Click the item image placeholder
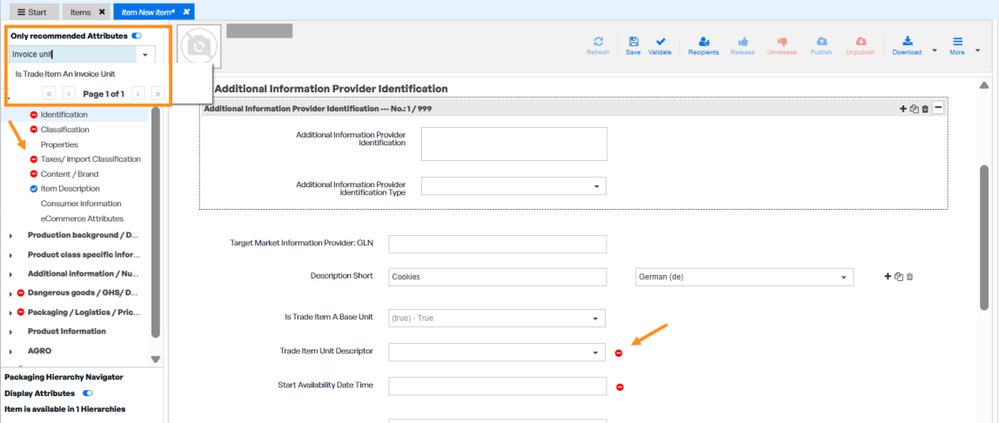Screen dimensions: 999x423 pyautogui.click(x=199, y=47)
